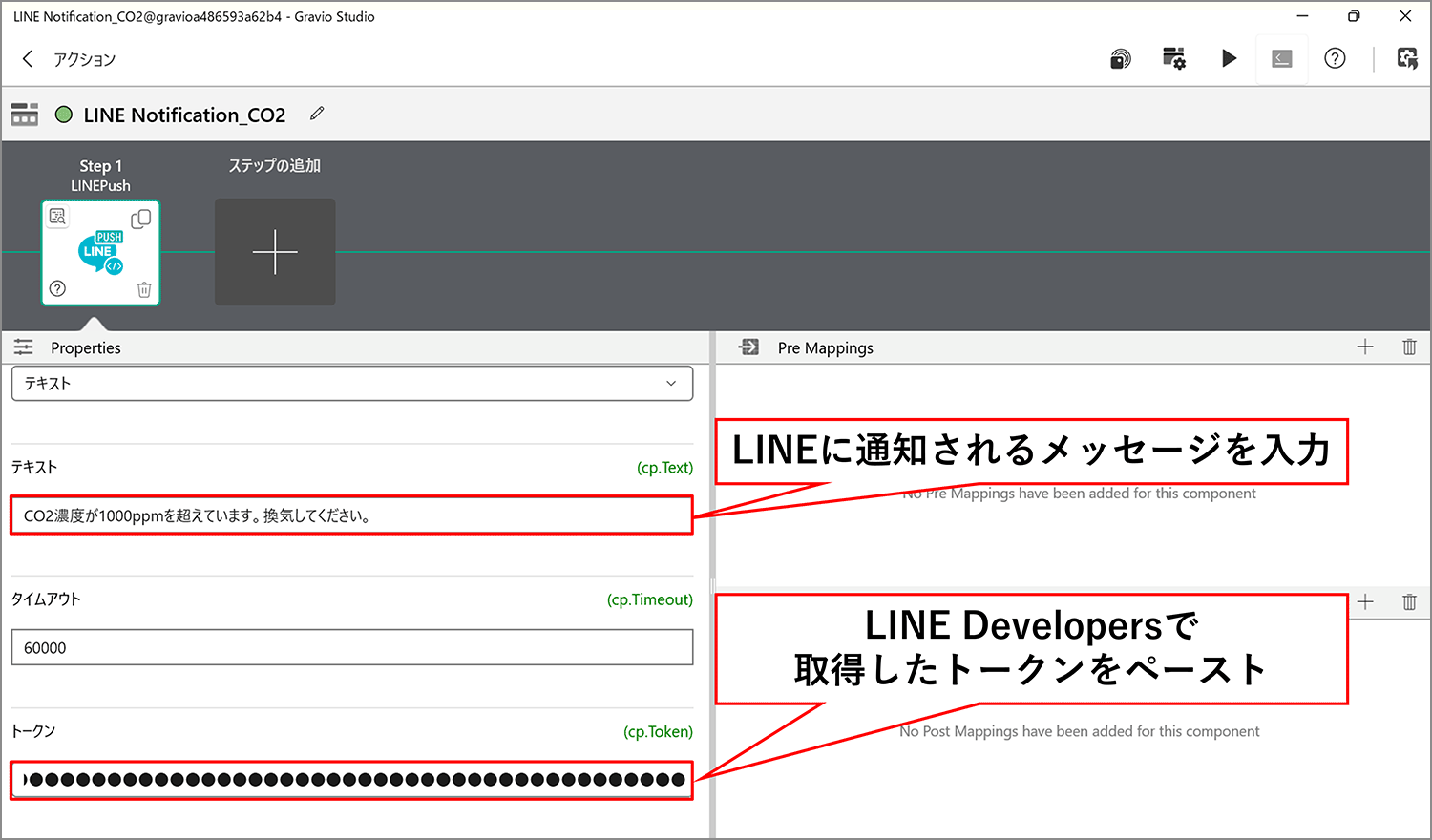Viewport: 1432px width, 840px height.
Task: Click the action list icon beside the title
Action: (25, 115)
